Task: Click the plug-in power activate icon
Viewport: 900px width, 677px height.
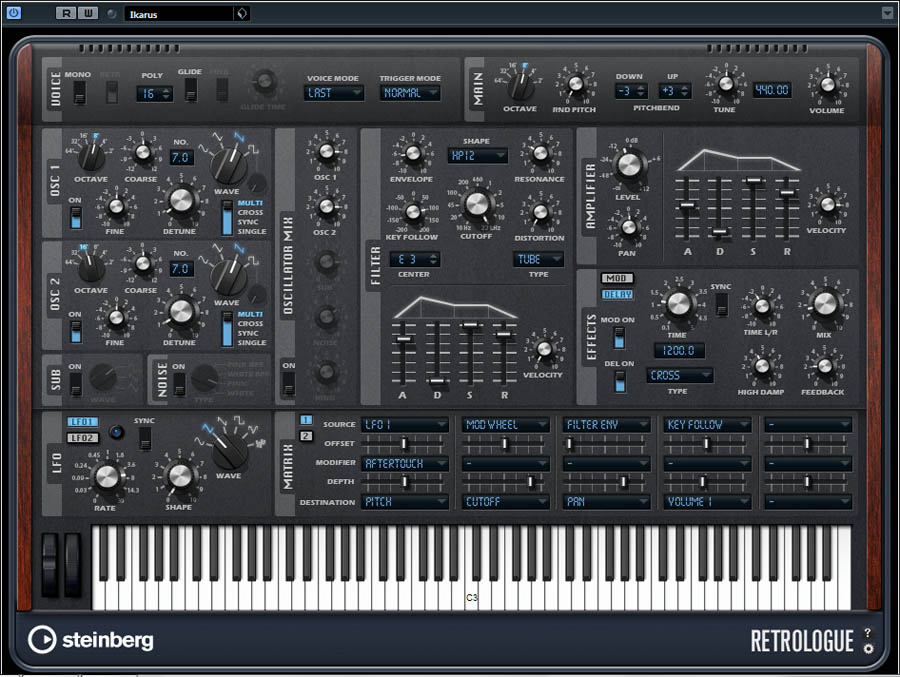Action: [x=14, y=13]
